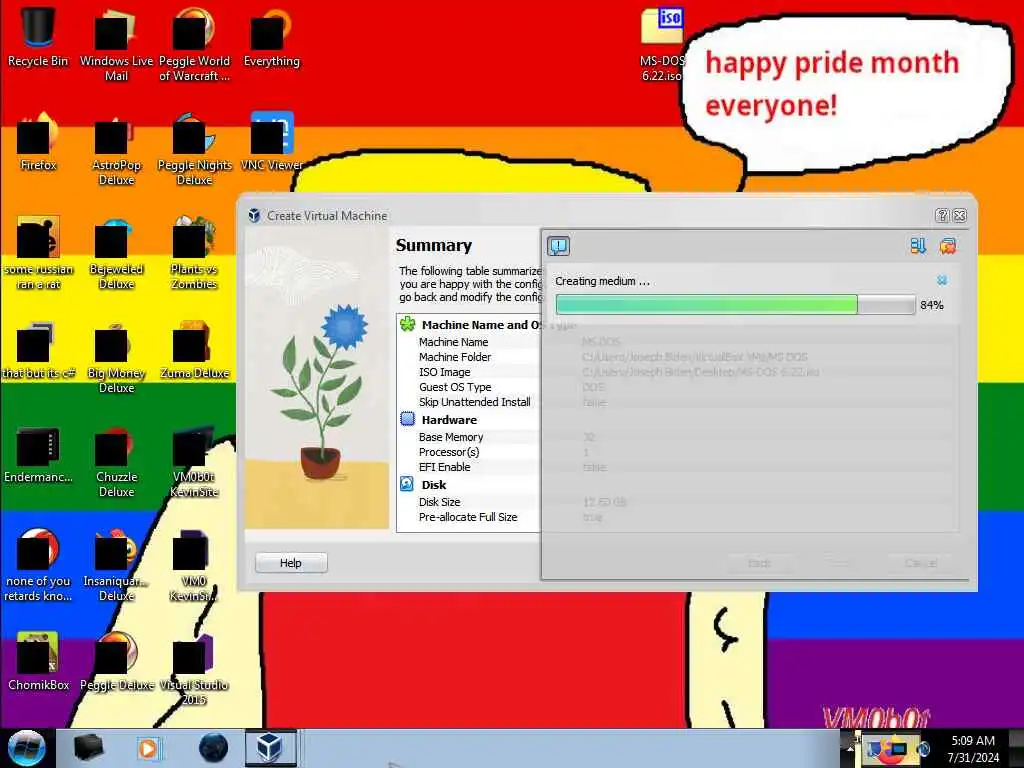Viewport: 1024px width, 768px height.
Task: Select the Insaniquarium Deluxe desktop icon
Action: point(116,566)
